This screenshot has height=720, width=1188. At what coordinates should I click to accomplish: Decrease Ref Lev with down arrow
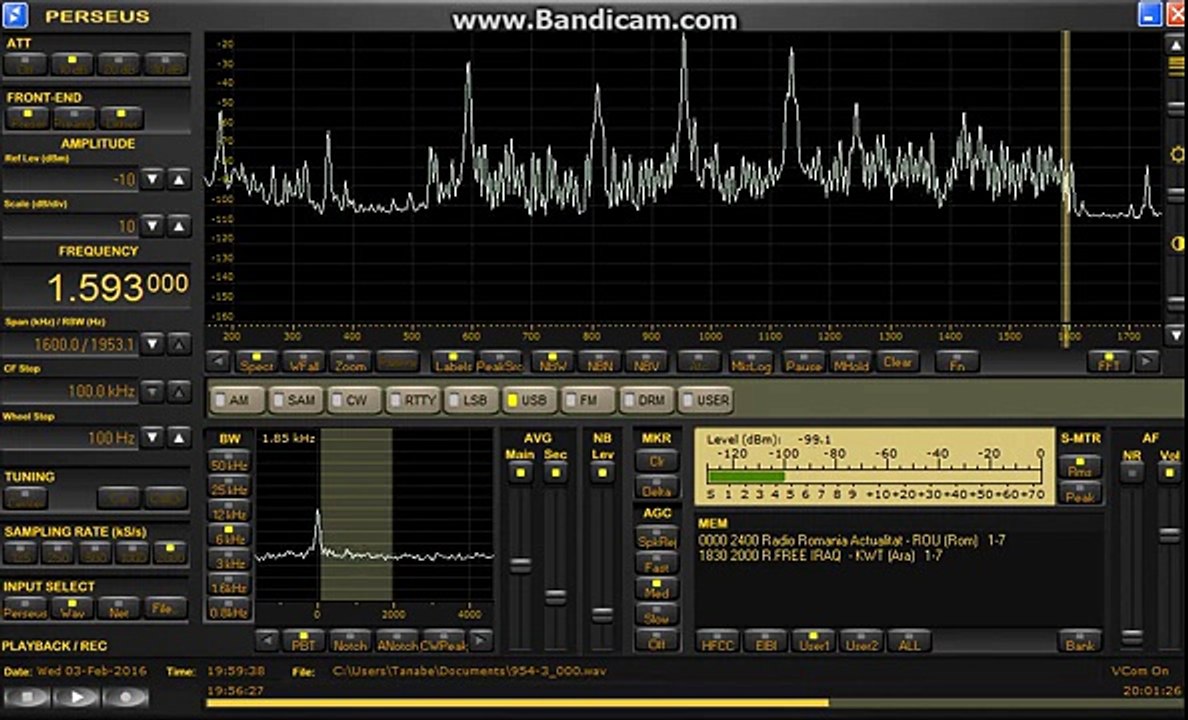coord(152,180)
